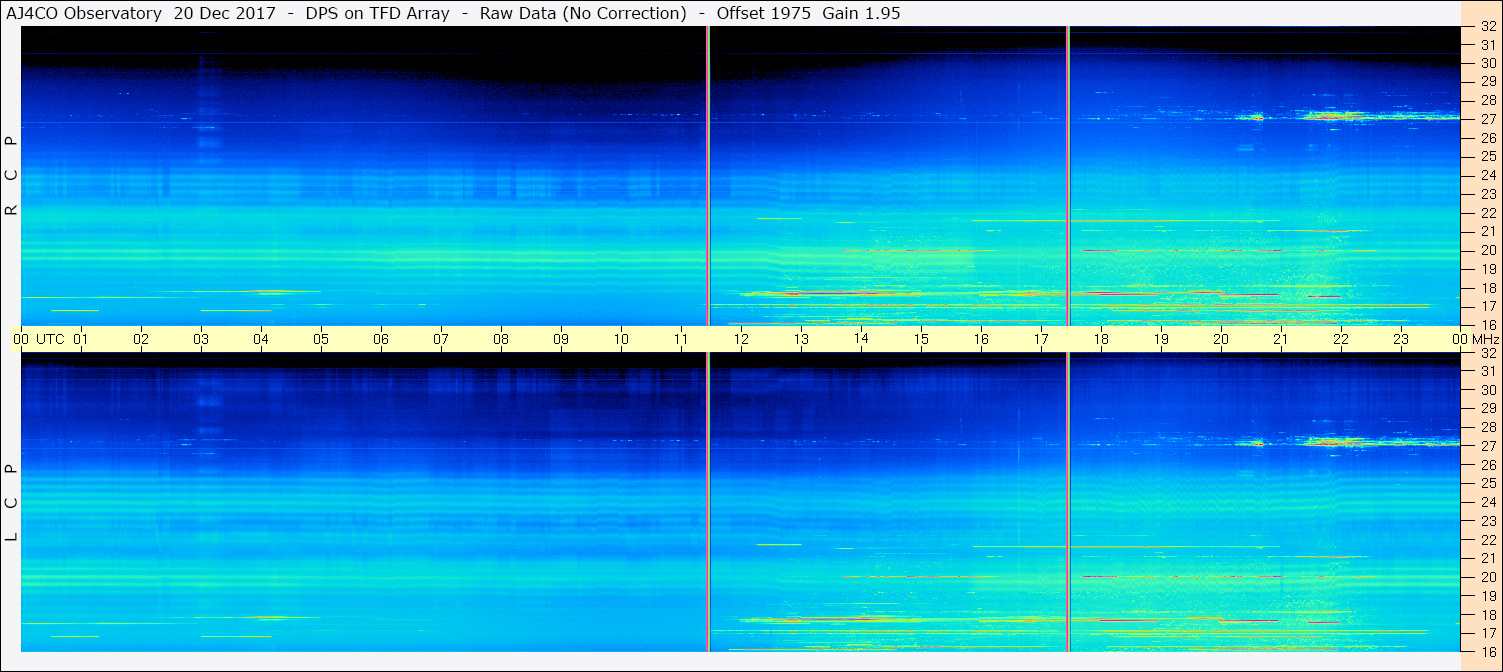Screen dimensions: 1503x672
Task: Select the 22 hour label on time axis
Action: coord(1341,339)
